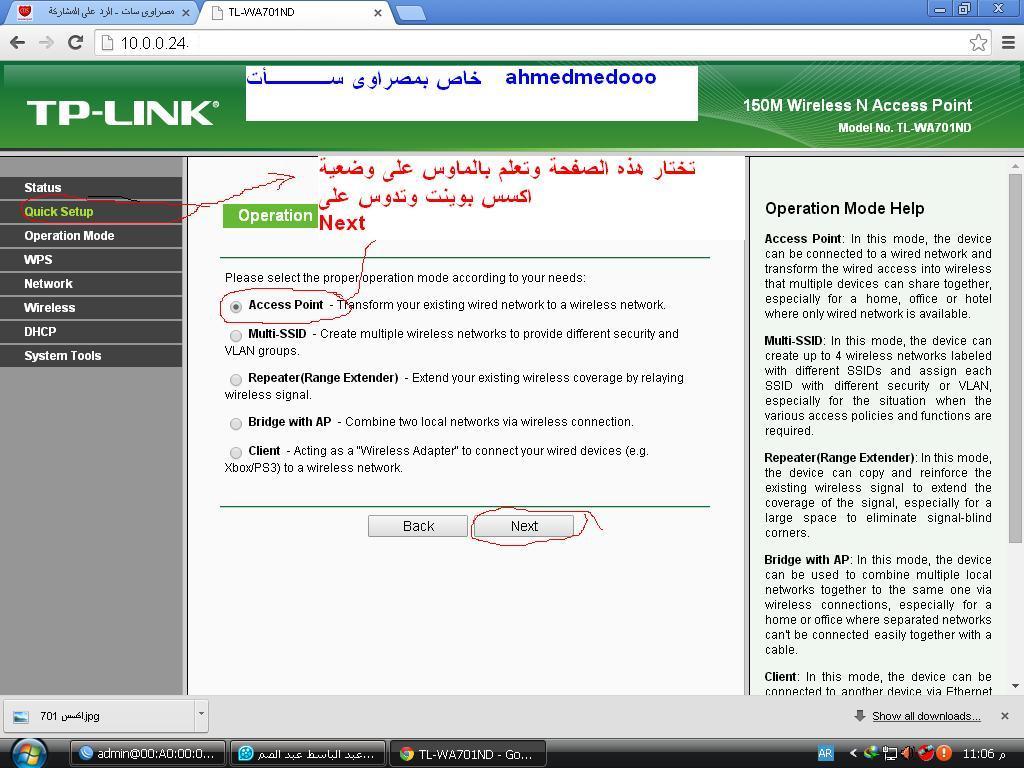This screenshot has width=1024, height=768.
Task: Click the 'Model No. TL-WA701ND' text
Action: [904, 128]
